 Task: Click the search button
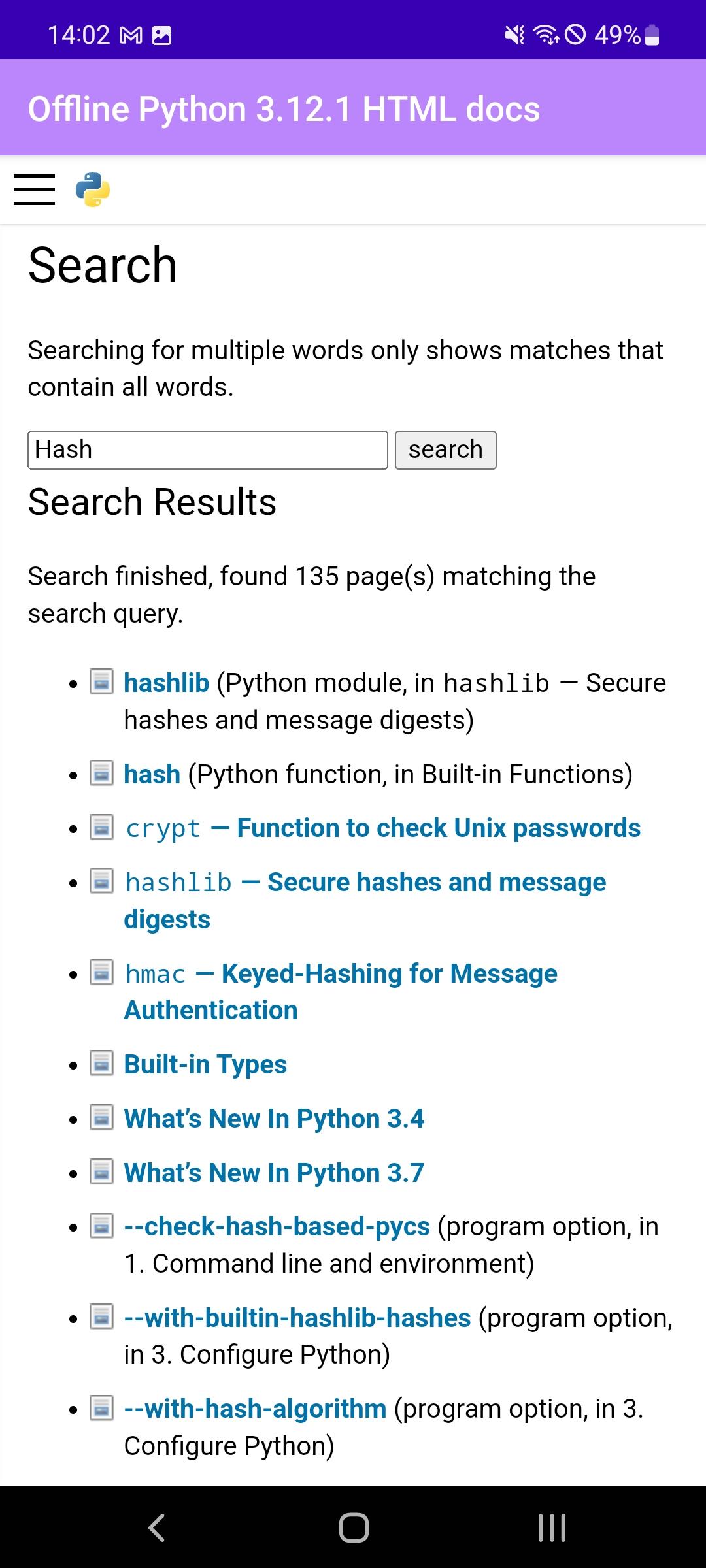click(446, 450)
